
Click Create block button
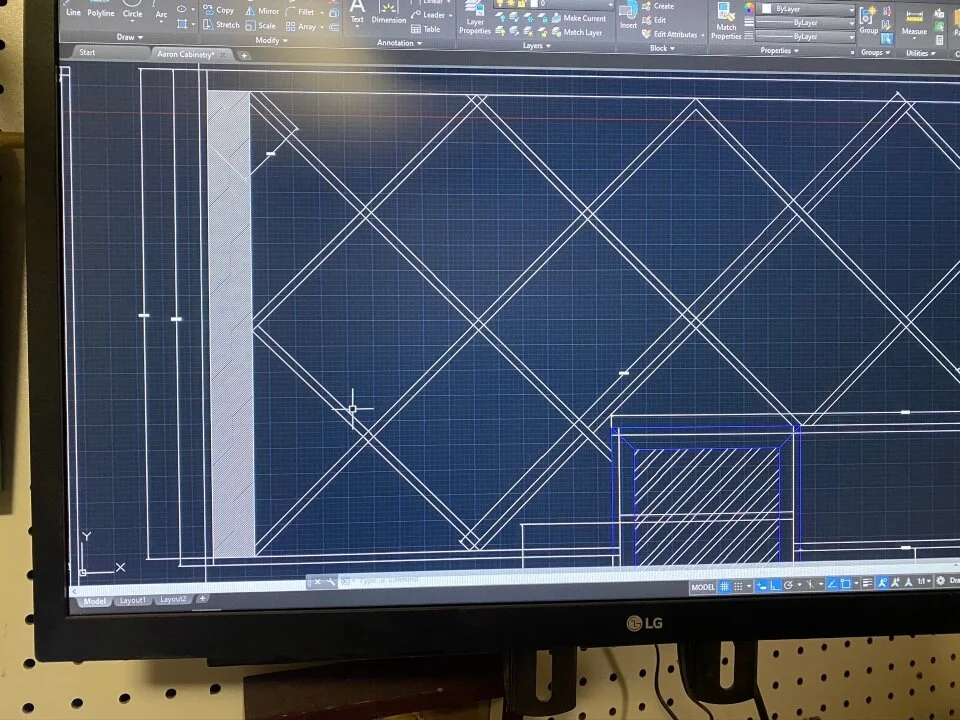tap(658, 6)
